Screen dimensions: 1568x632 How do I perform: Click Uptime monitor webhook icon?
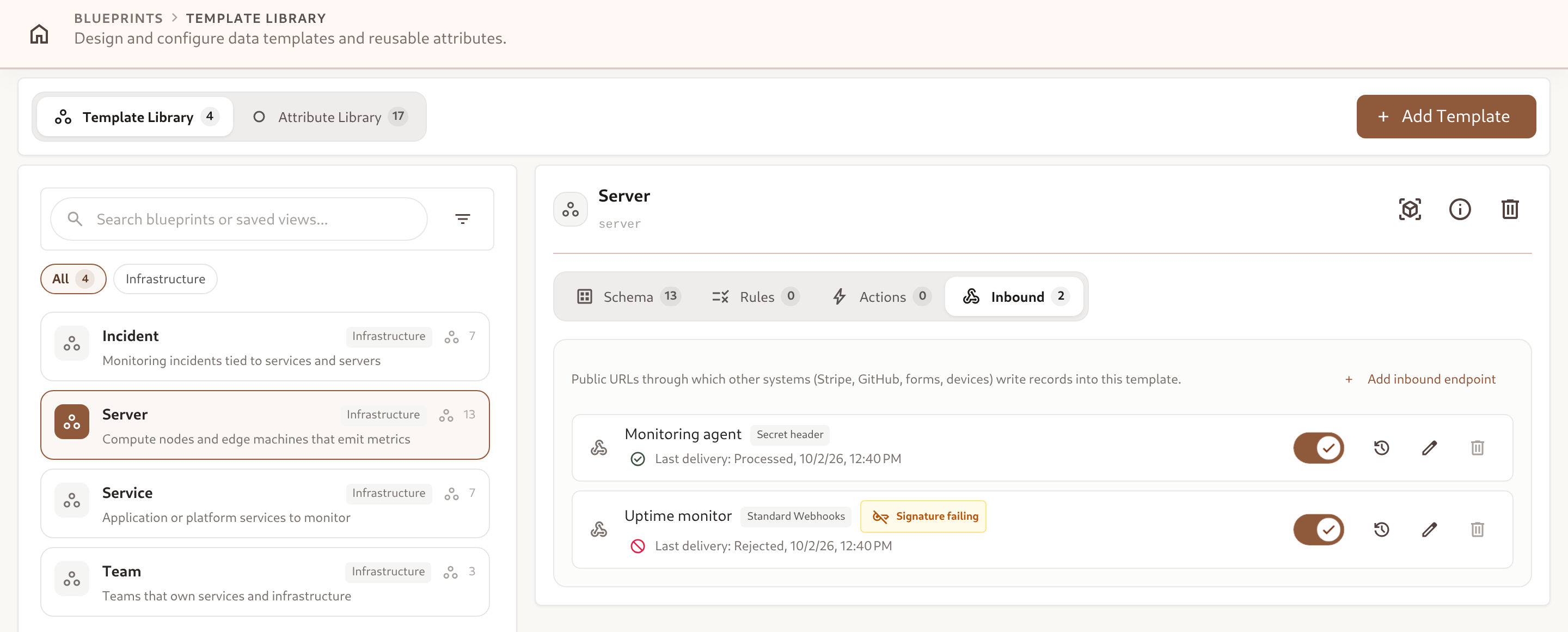(x=598, y=529)
